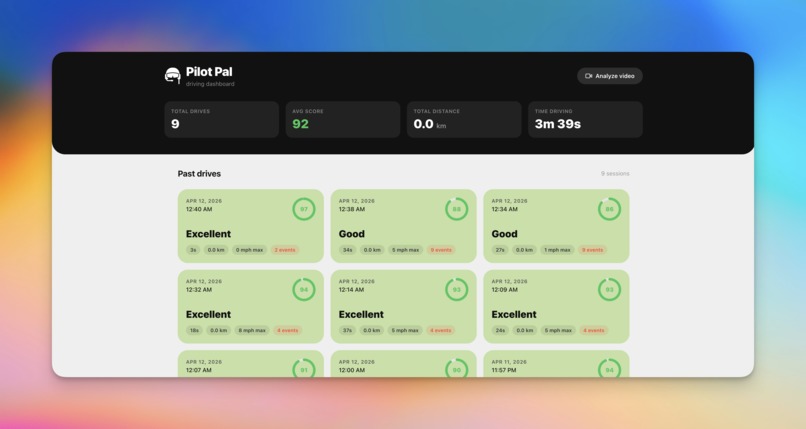Click the '27s' duration chip
Viewport: 806px width, 429px height.
point(500,250)
